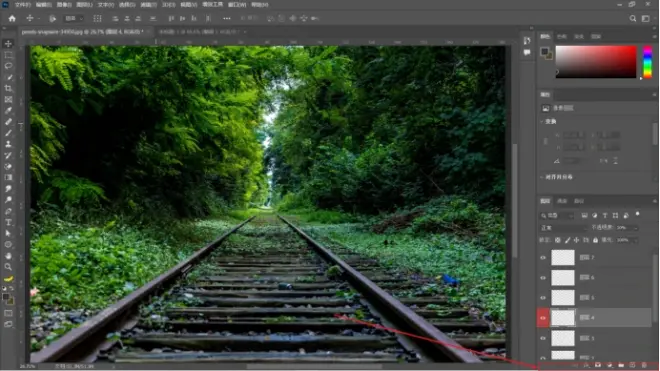This screenshot has height=371, width=660.
Task: Select the Eyedropper tool
Action: point(8,111)
